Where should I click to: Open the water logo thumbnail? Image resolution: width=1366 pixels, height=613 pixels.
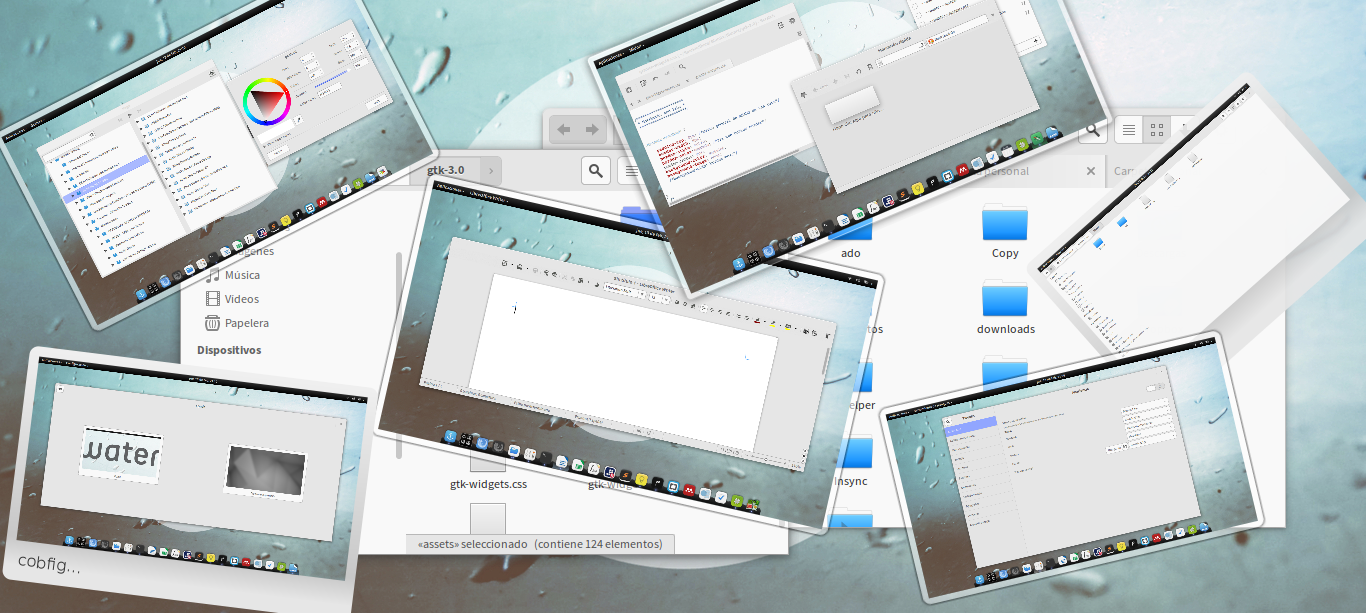point(121,454)
